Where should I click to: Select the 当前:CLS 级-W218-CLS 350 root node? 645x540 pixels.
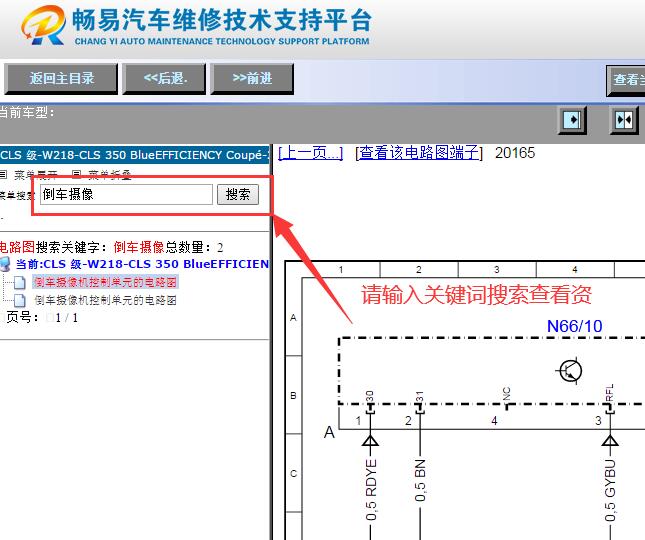click(142, 264)
